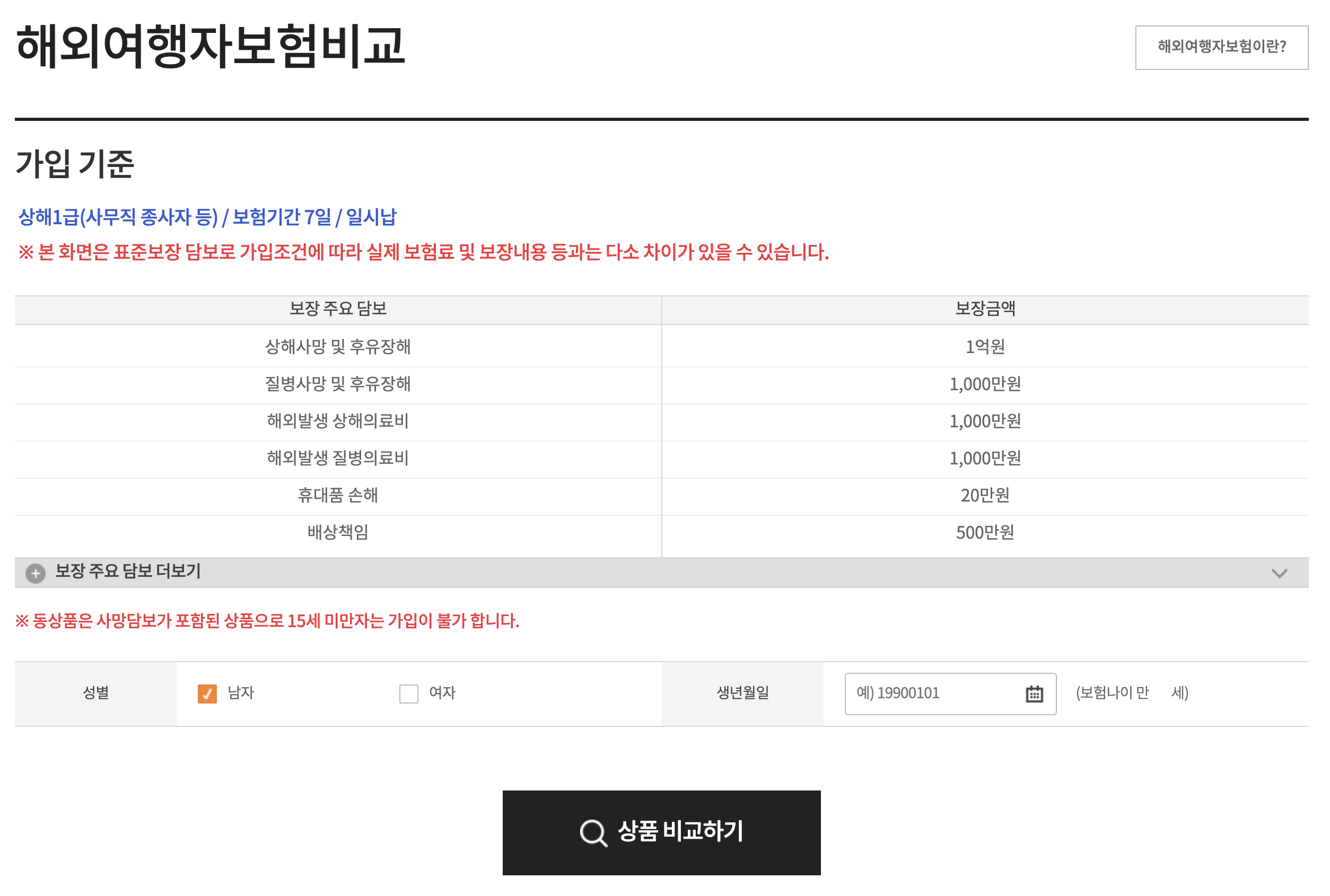Click the blue 상해1급 criteria text
Viewport: 1330px width, 896px height.
click(207, 217)
